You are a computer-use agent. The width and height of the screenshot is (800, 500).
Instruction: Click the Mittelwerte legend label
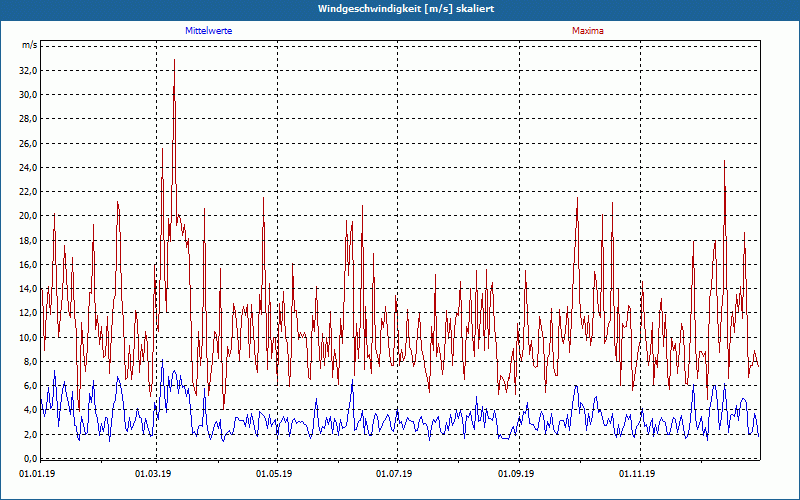[x=209, y=31]
